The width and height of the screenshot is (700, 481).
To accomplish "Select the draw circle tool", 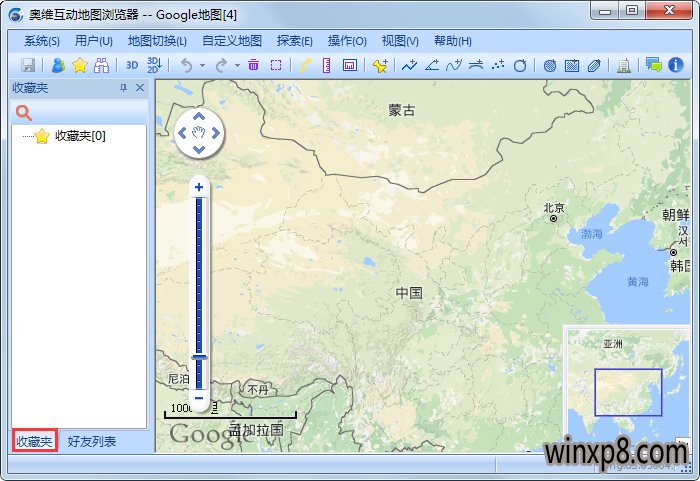I will tap(520, 66).
